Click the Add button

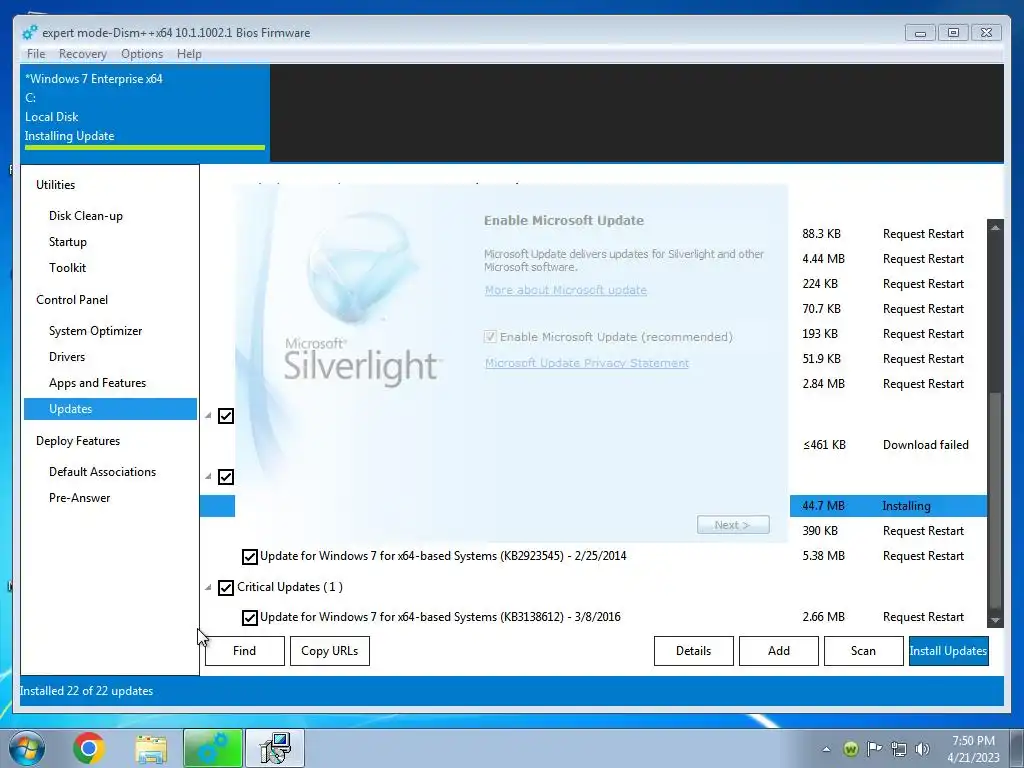(778, 651)
